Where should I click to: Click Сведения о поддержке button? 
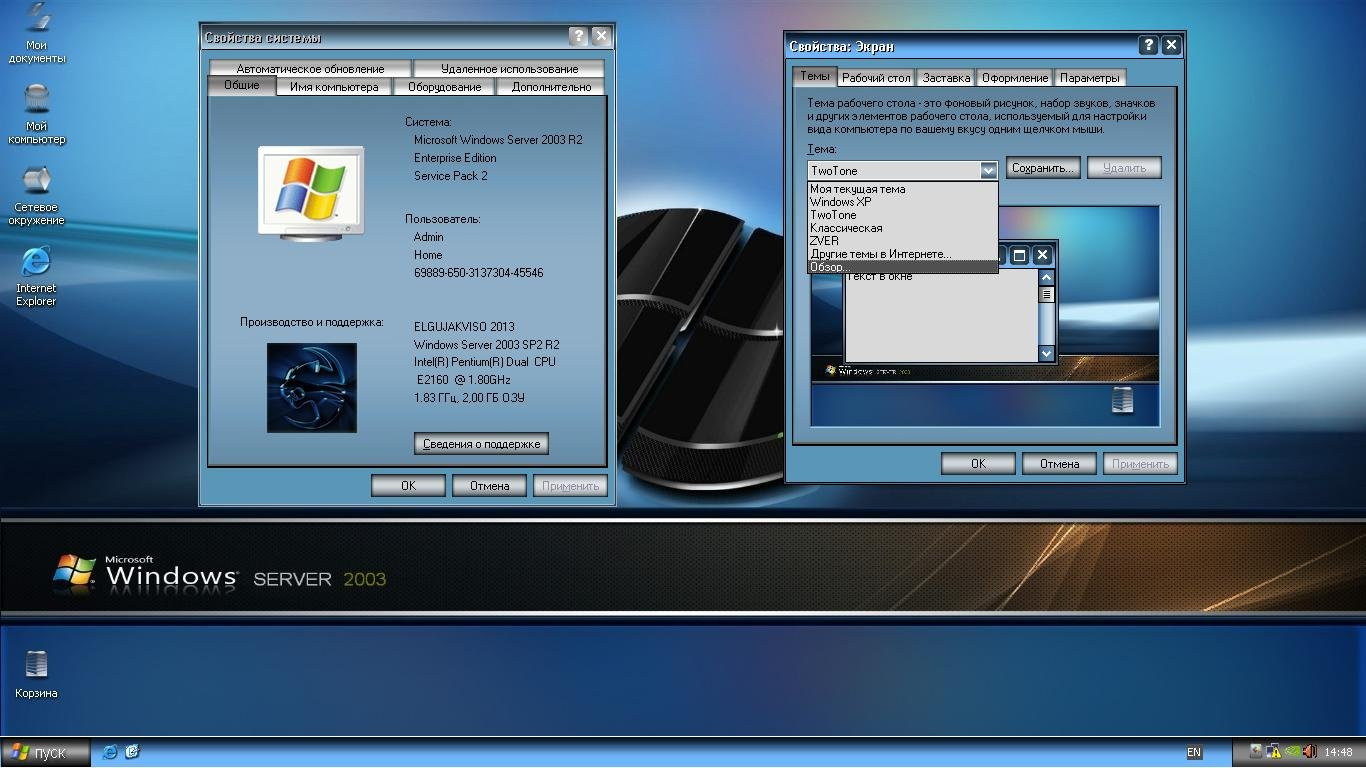(x=481, y=443)
